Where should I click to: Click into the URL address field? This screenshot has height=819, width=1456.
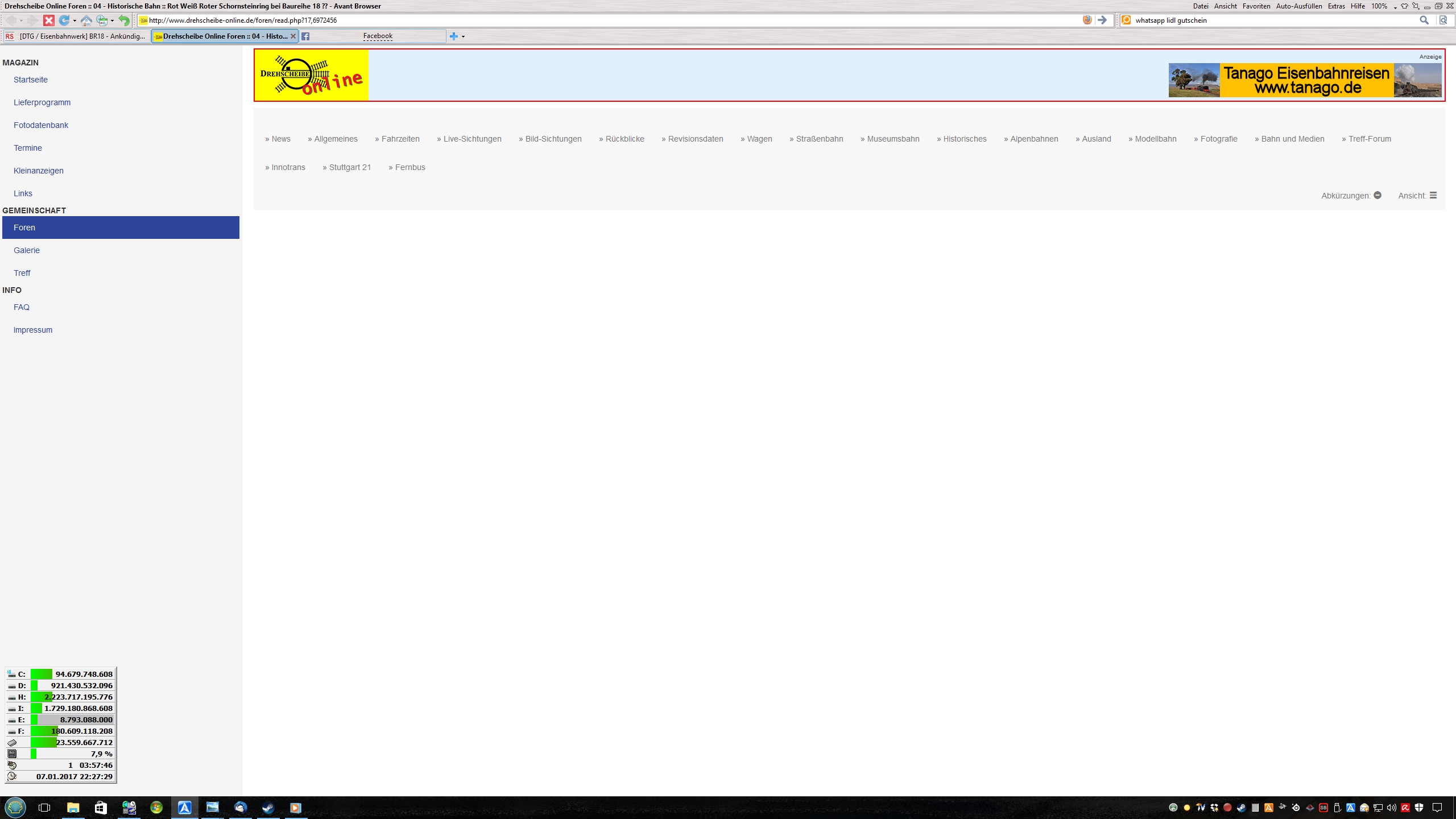(x=569, y=20)
